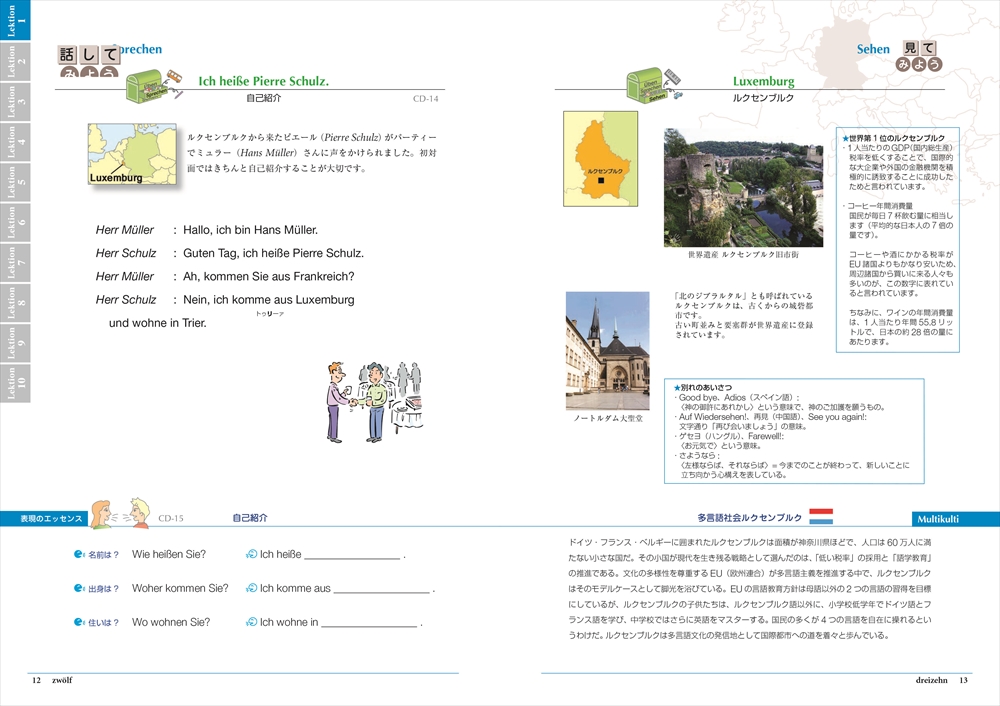Click speech icon beside 名前は？
The height and width of the screenshot is (706, 1000).
click(79, 554)
